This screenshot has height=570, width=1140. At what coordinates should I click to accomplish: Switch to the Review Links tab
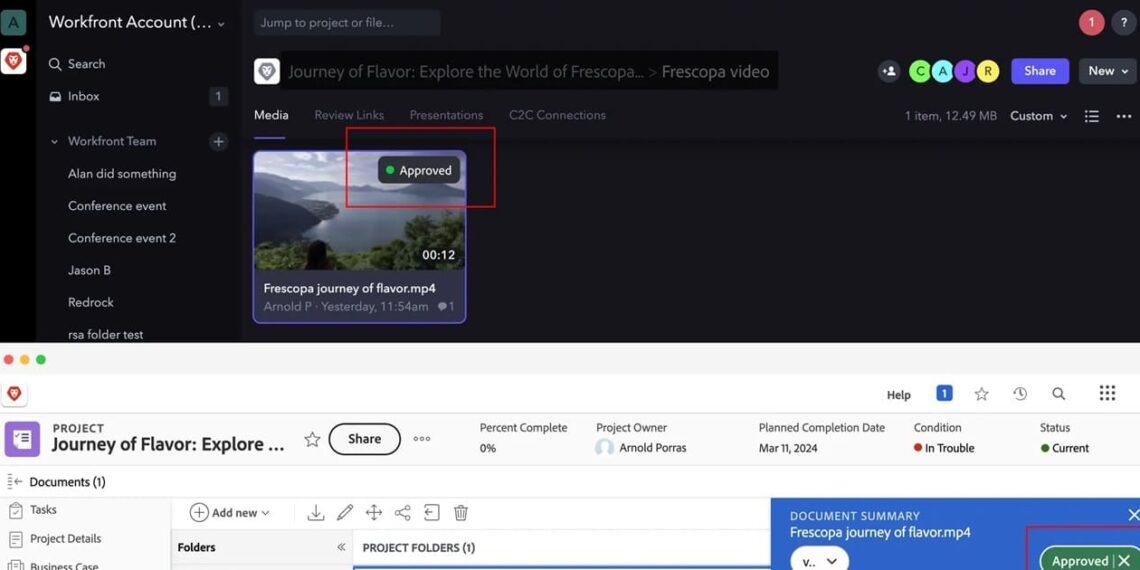click(x=349, y=115)
